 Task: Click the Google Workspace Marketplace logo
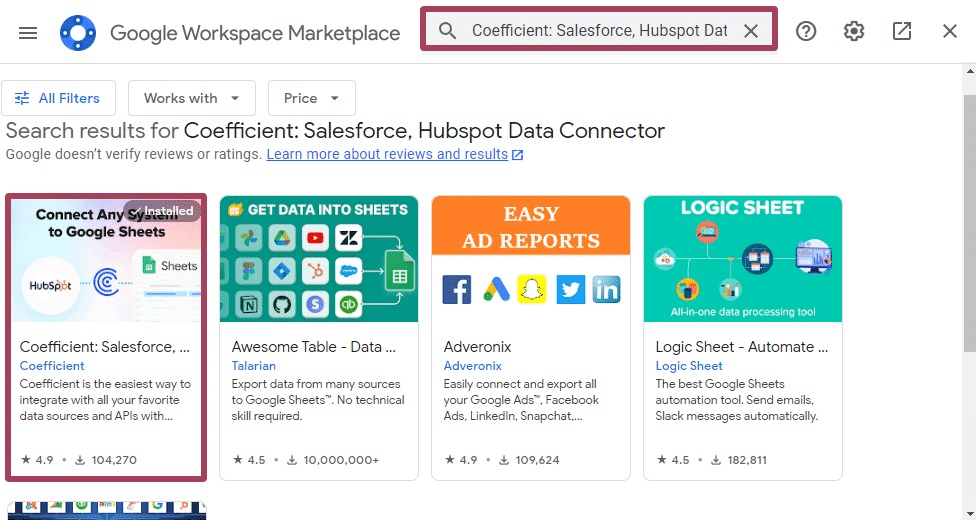[78, 32]
